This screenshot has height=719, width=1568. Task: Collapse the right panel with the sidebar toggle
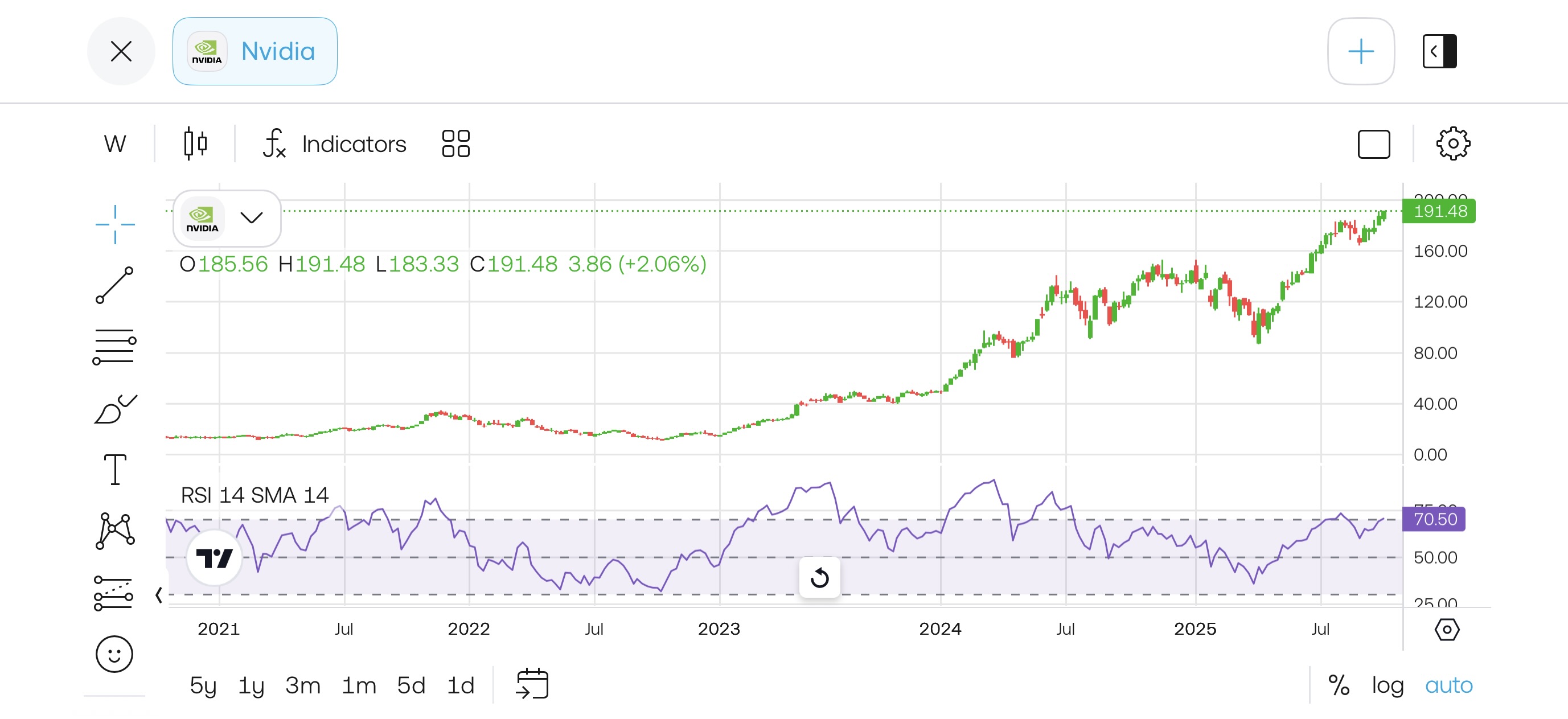click(x=1439, y=51)
